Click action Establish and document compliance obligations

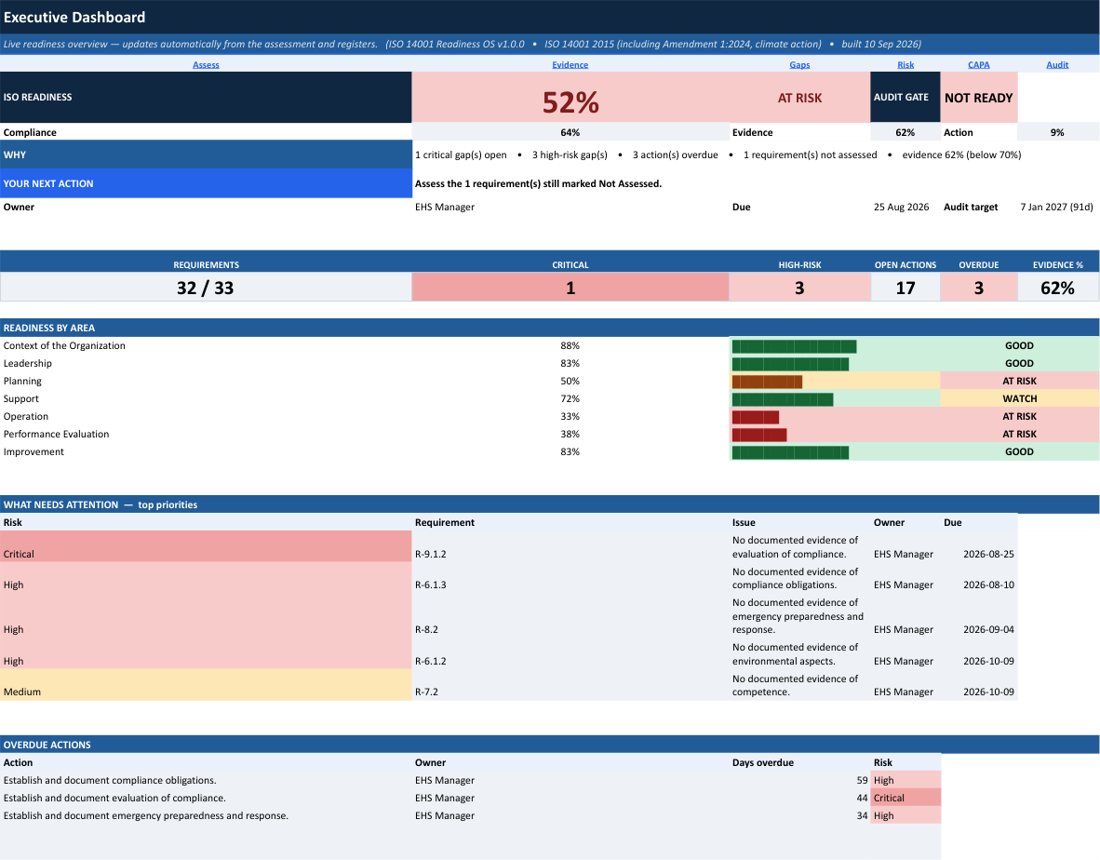(109, 781)
